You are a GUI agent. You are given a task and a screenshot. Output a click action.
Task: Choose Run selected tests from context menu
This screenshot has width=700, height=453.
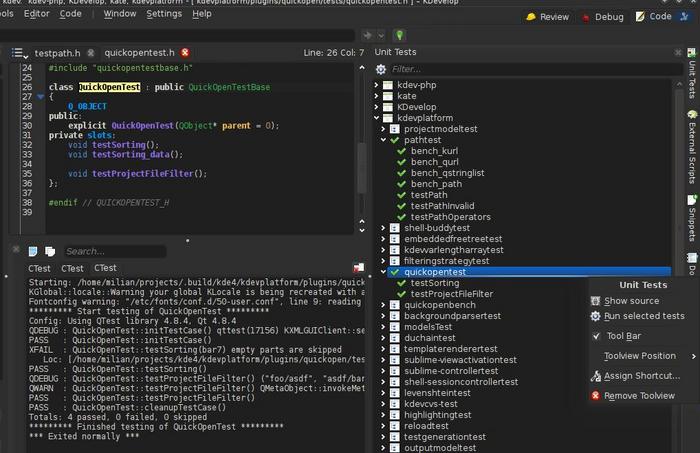[644, 316]
